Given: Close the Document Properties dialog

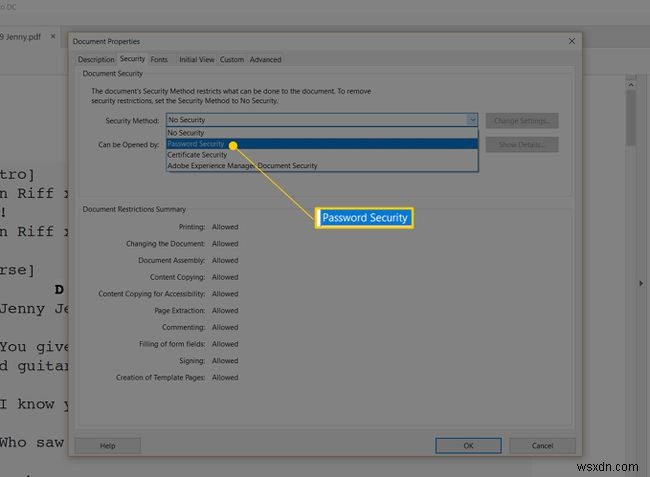Looking at the screenshot, I should [x=572, y=41].
